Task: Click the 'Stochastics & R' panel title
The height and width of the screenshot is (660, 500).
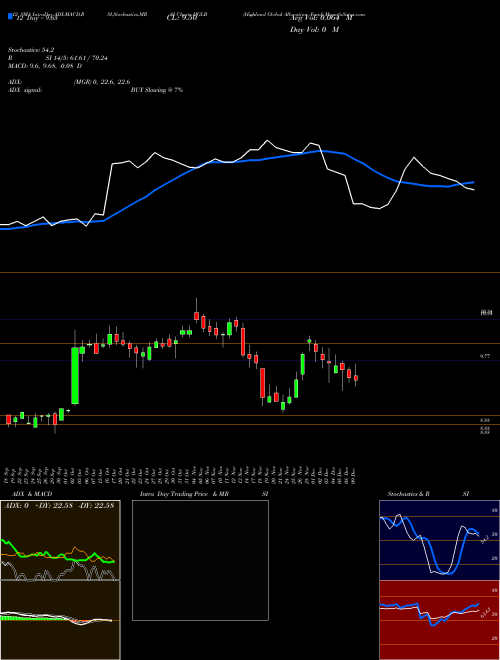Action: [x=408, y=494]
